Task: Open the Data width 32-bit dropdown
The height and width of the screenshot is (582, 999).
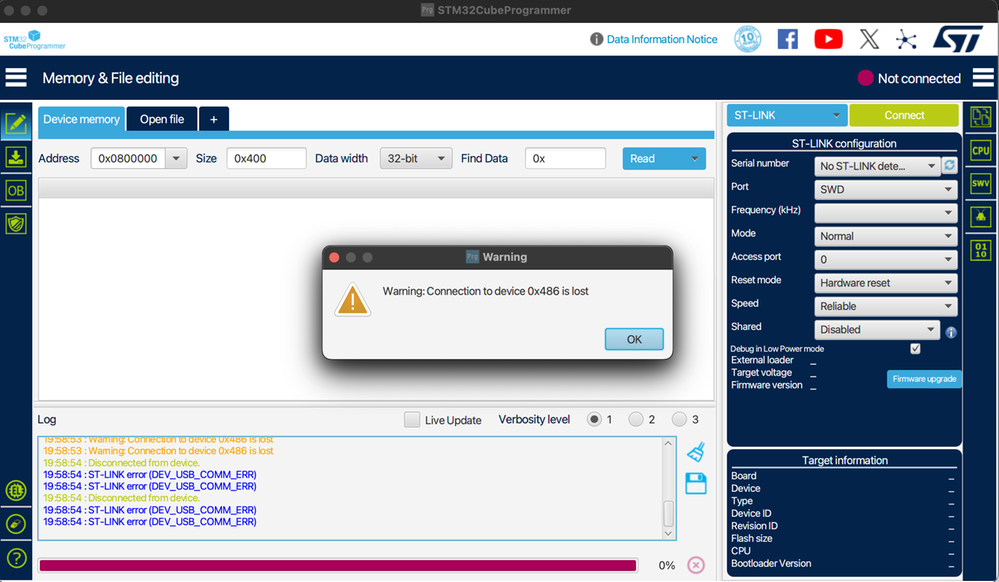Action: [416, 158]
